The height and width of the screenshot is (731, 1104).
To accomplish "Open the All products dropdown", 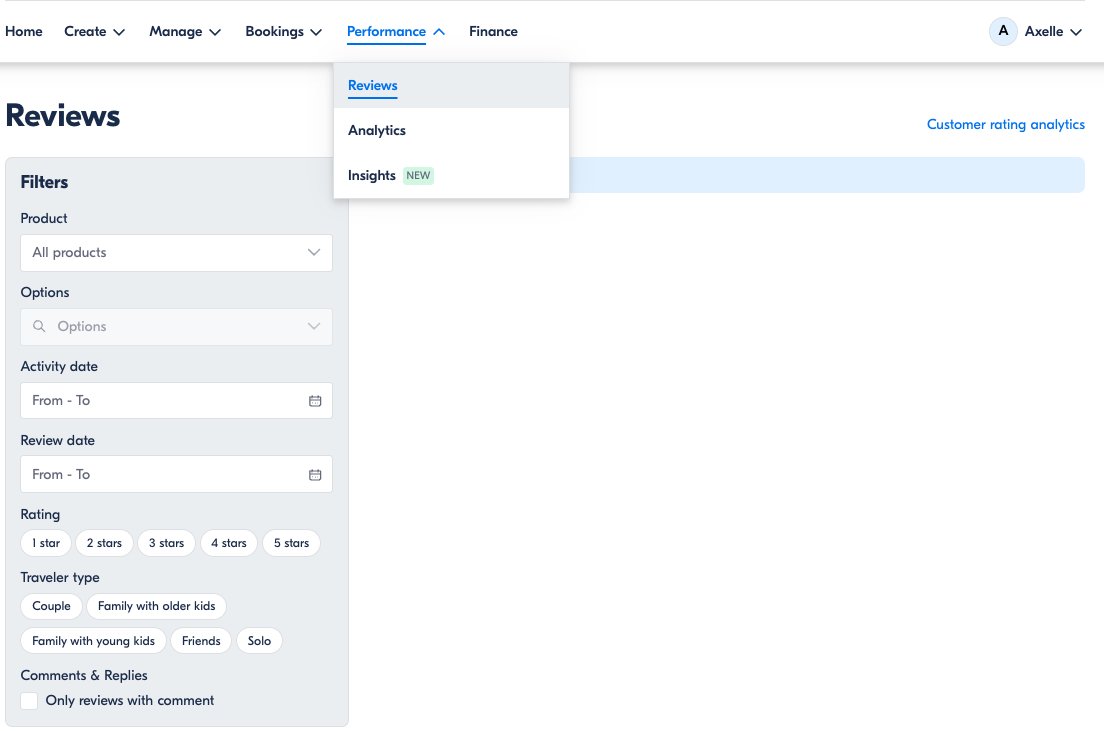I will tap(176, 253).
